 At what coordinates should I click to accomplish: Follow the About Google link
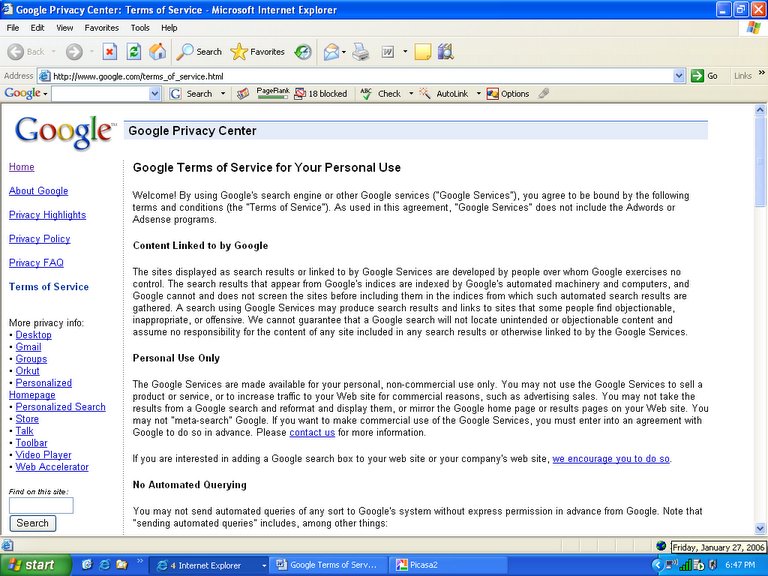pos(39,191)
